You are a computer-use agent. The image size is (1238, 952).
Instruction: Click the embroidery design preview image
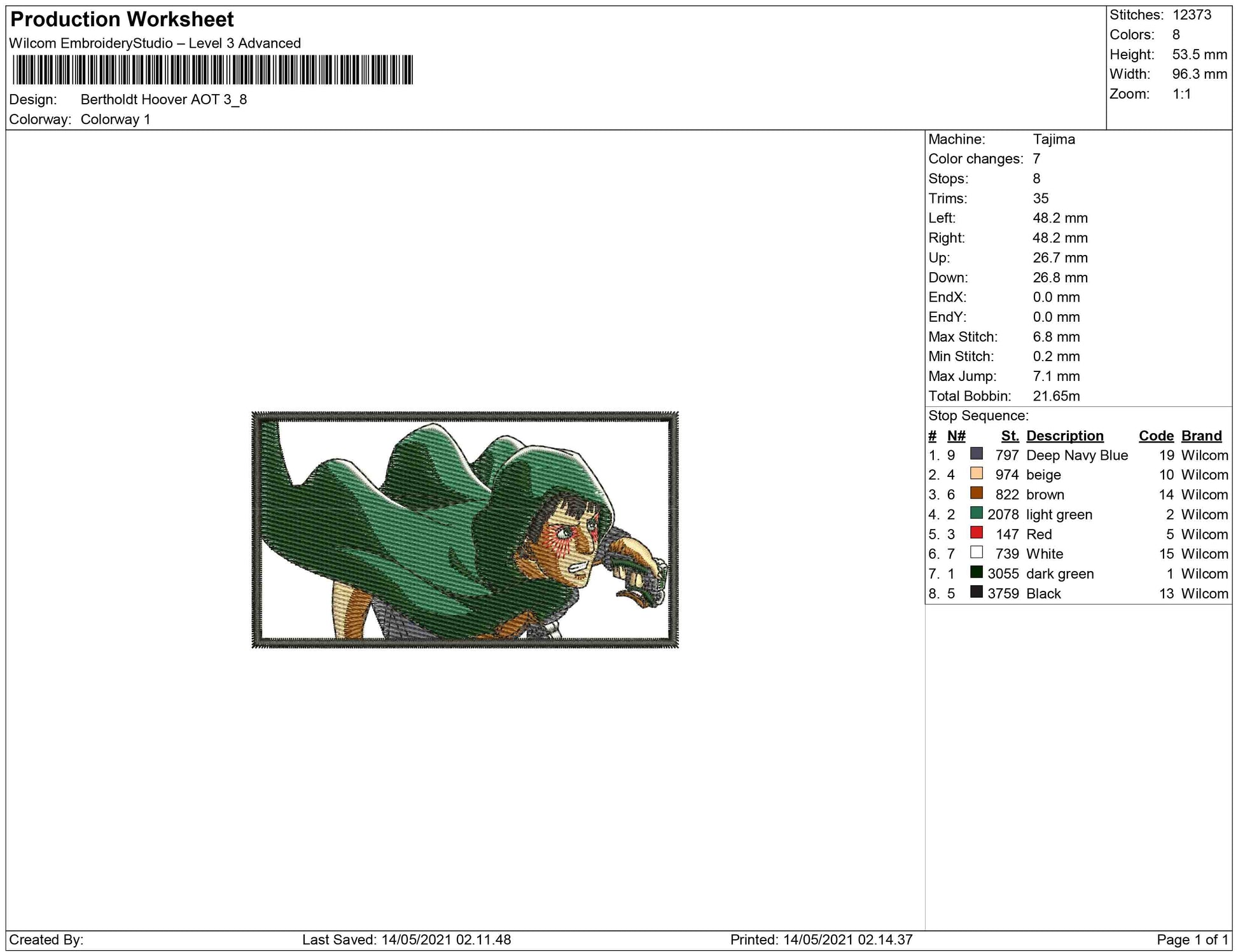[x=465, y=530]
